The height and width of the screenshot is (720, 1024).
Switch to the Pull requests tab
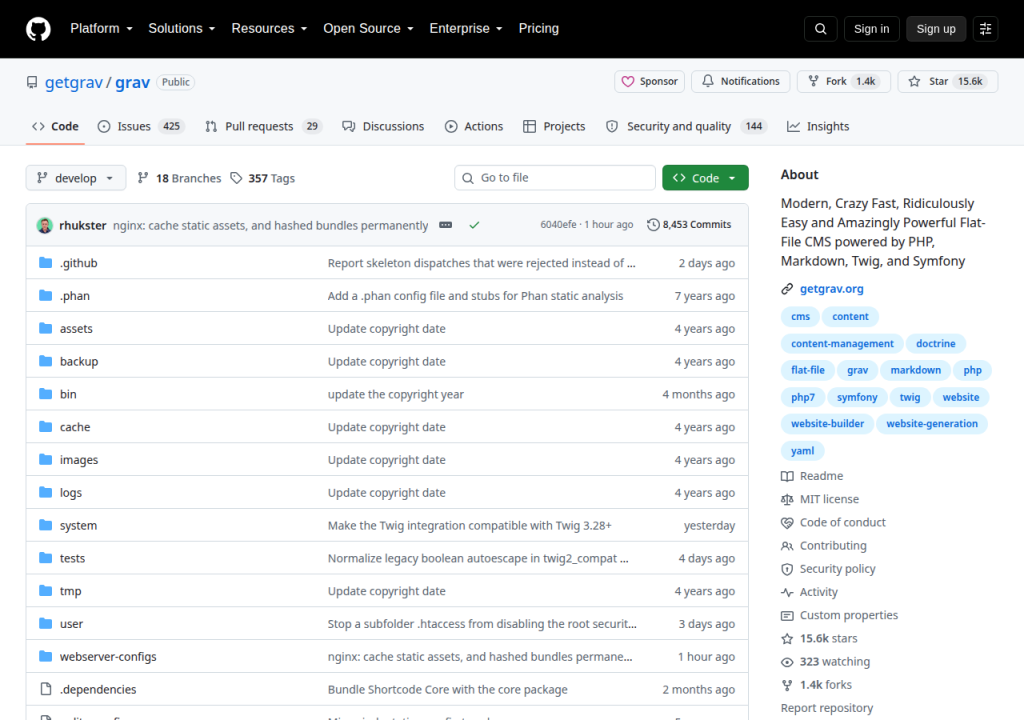(x=264, y=127)
